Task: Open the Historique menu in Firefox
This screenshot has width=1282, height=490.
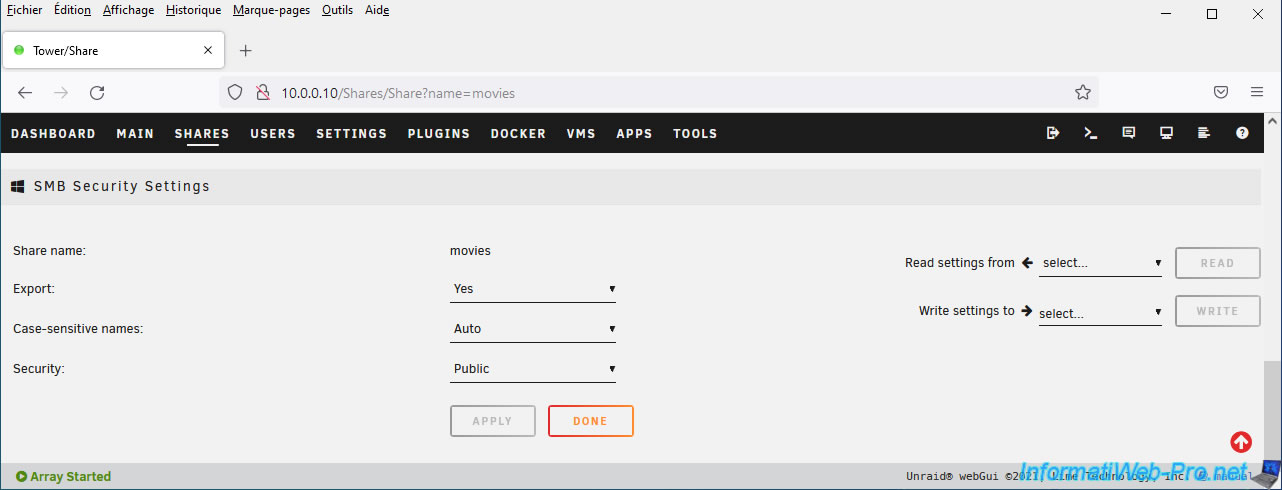Action: 193,10
